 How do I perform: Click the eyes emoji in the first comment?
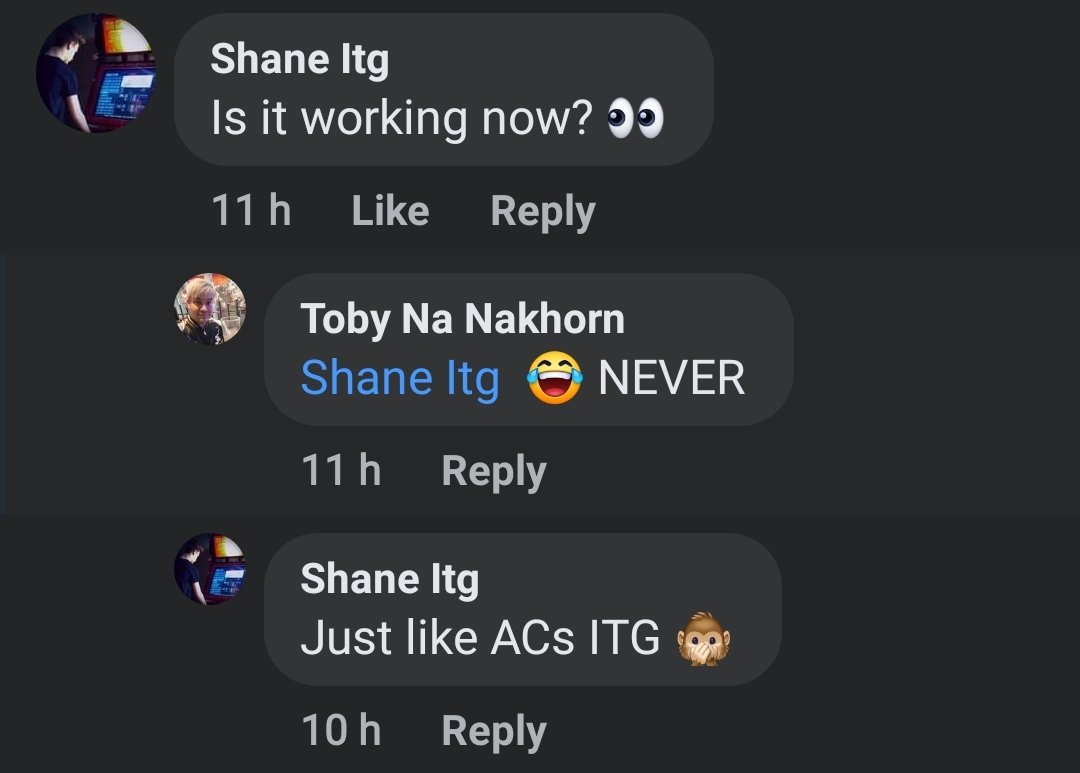[x=636, y=119]
